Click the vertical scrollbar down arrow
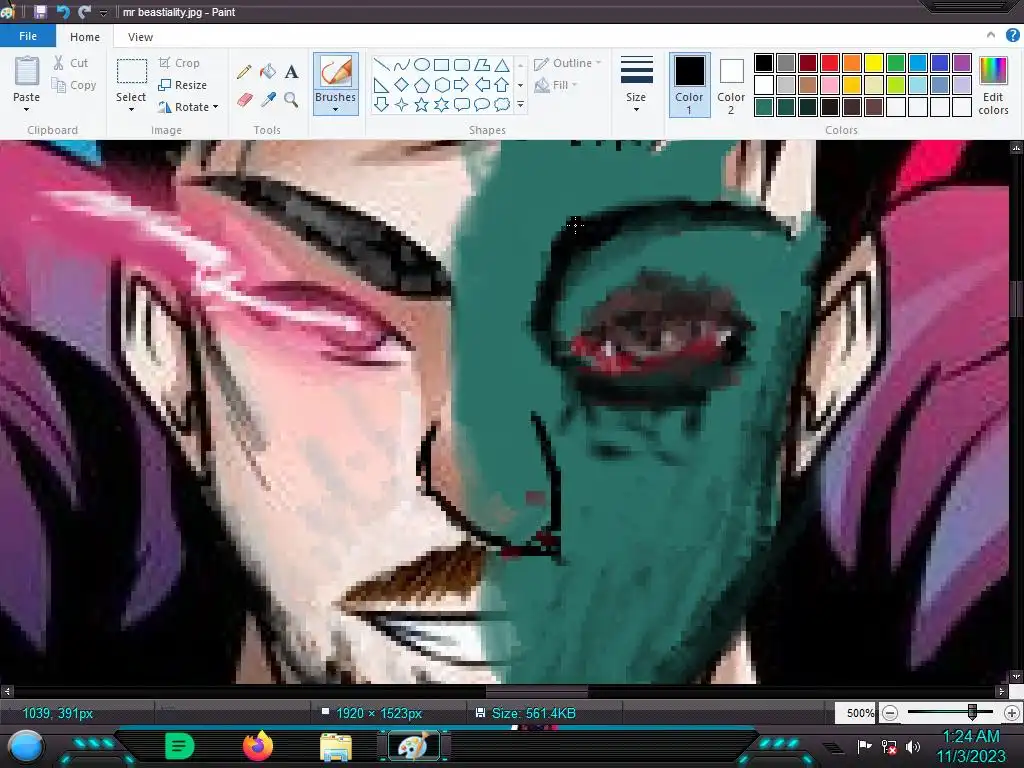 [x=1016, y=677]
